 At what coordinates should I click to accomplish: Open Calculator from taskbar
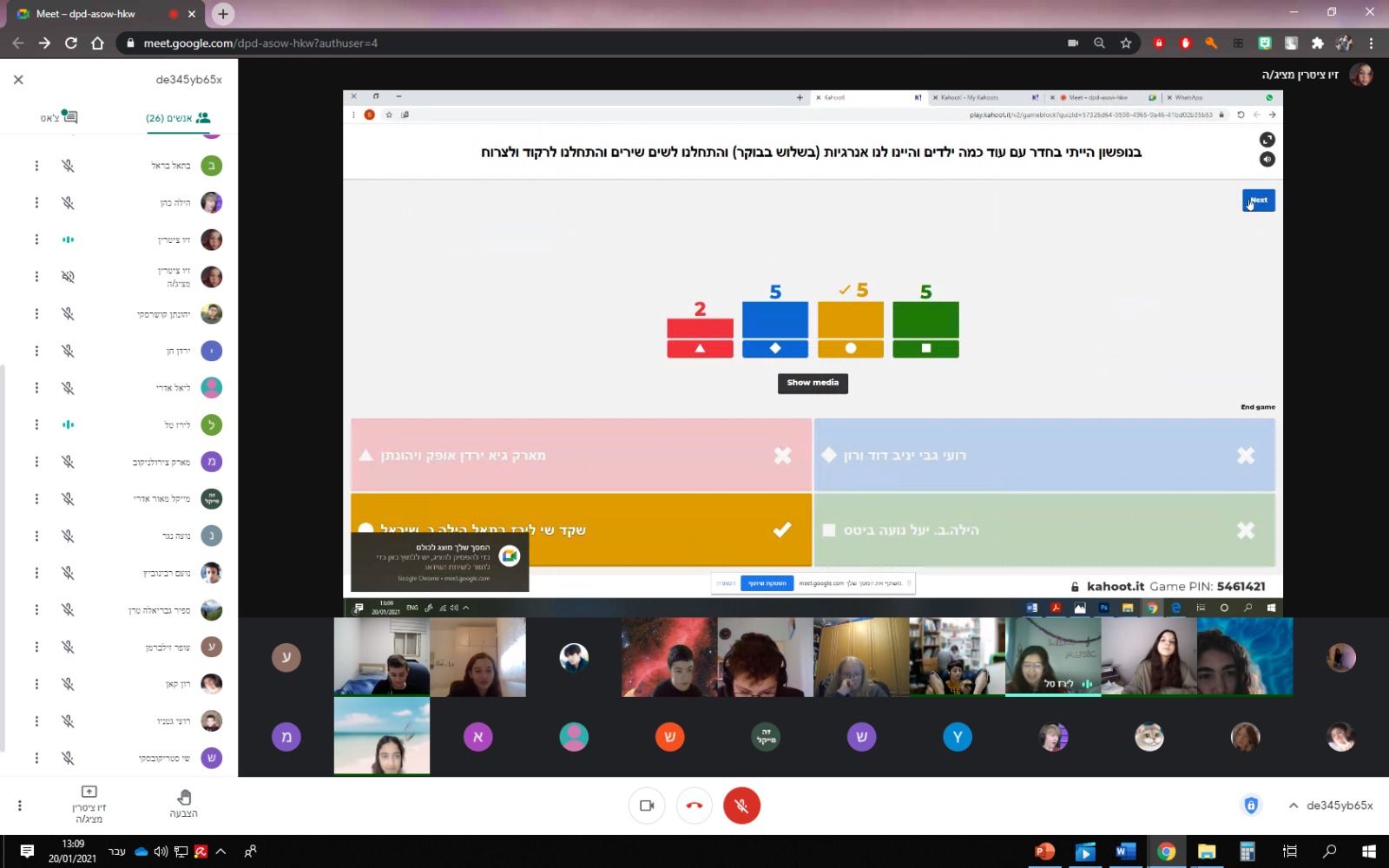click(x=1247, y=852)
